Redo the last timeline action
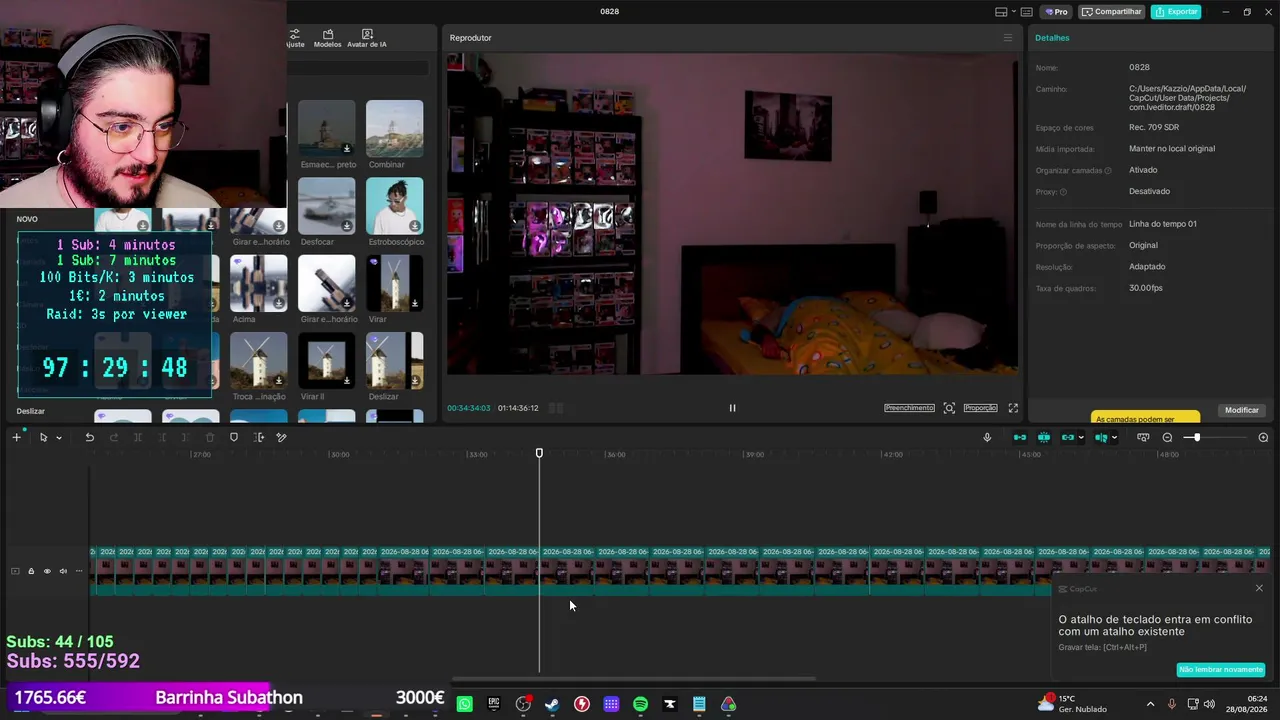This screenshot has width=1280, height=720. tap(113, 437)
